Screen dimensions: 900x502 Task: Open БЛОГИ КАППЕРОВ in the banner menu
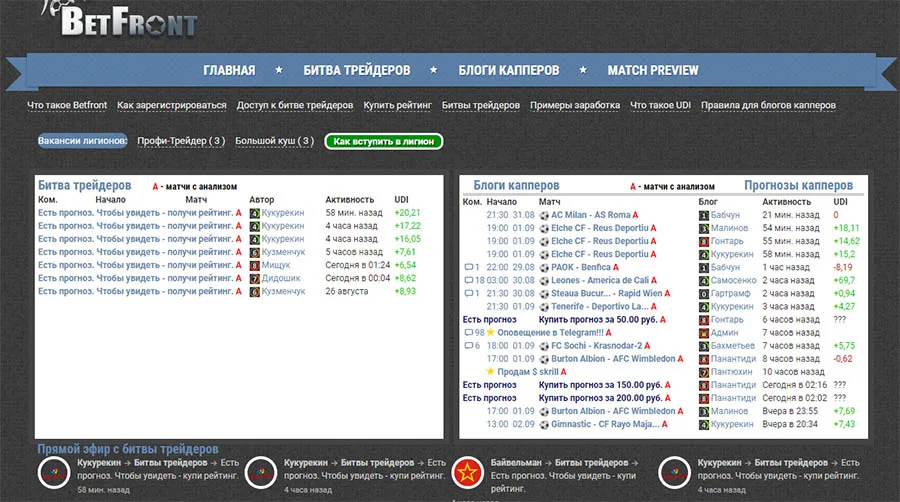[x=509, y=71]
